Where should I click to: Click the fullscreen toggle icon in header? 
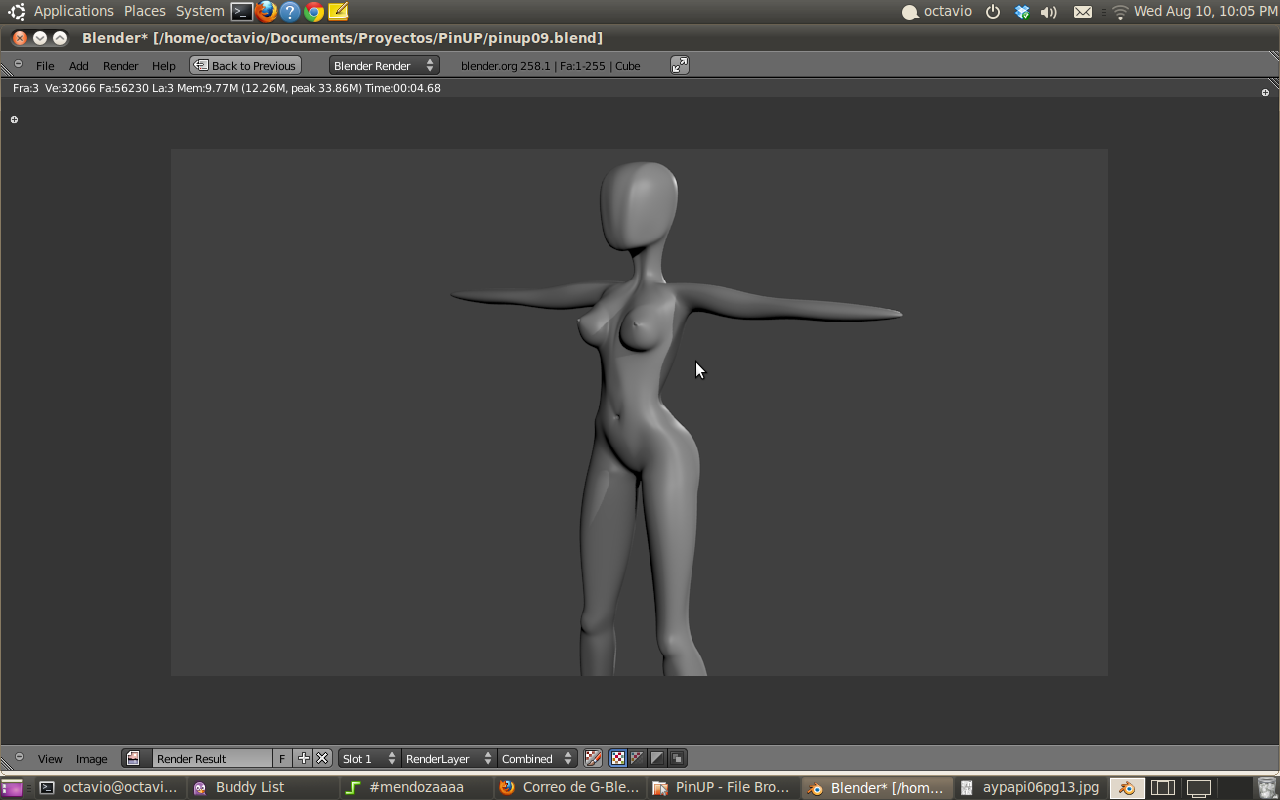point(679,65)
